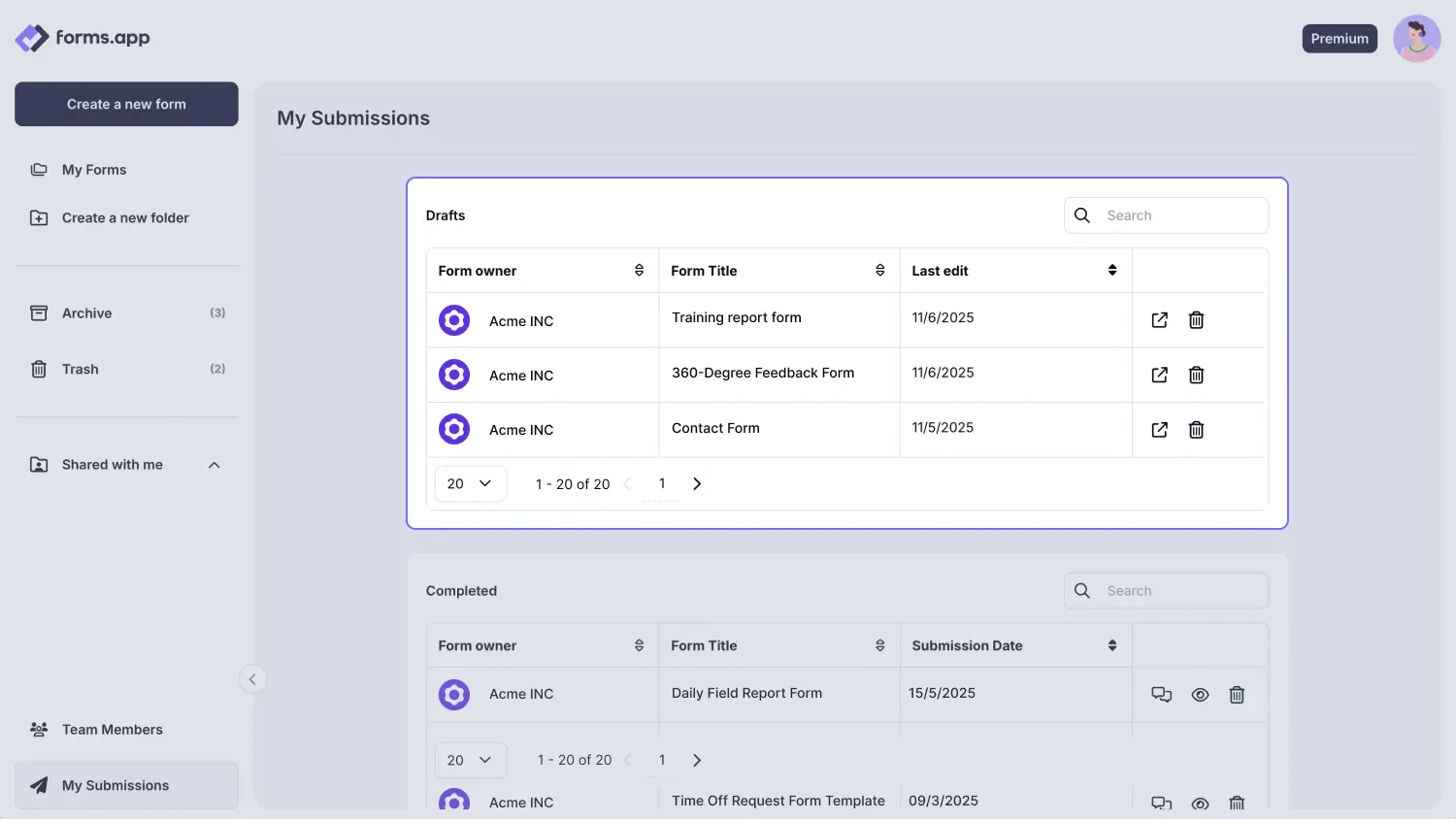Open the Premium upgrade page
This screenshot has width=1456, height=821.
(x=1340, y=38)
